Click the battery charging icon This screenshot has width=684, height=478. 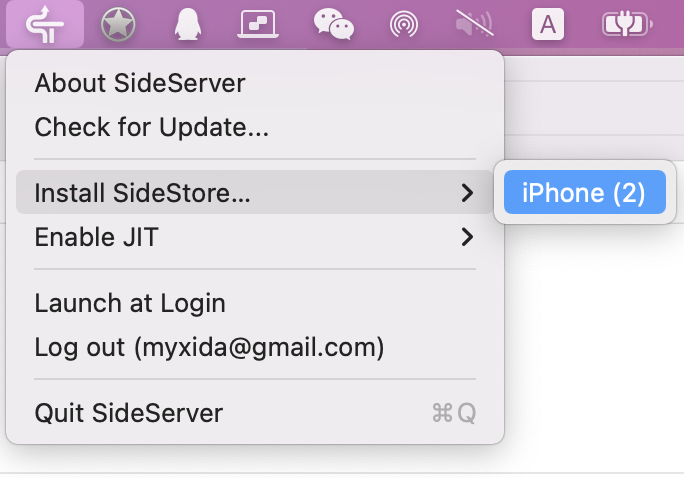[x=626, y=24]
